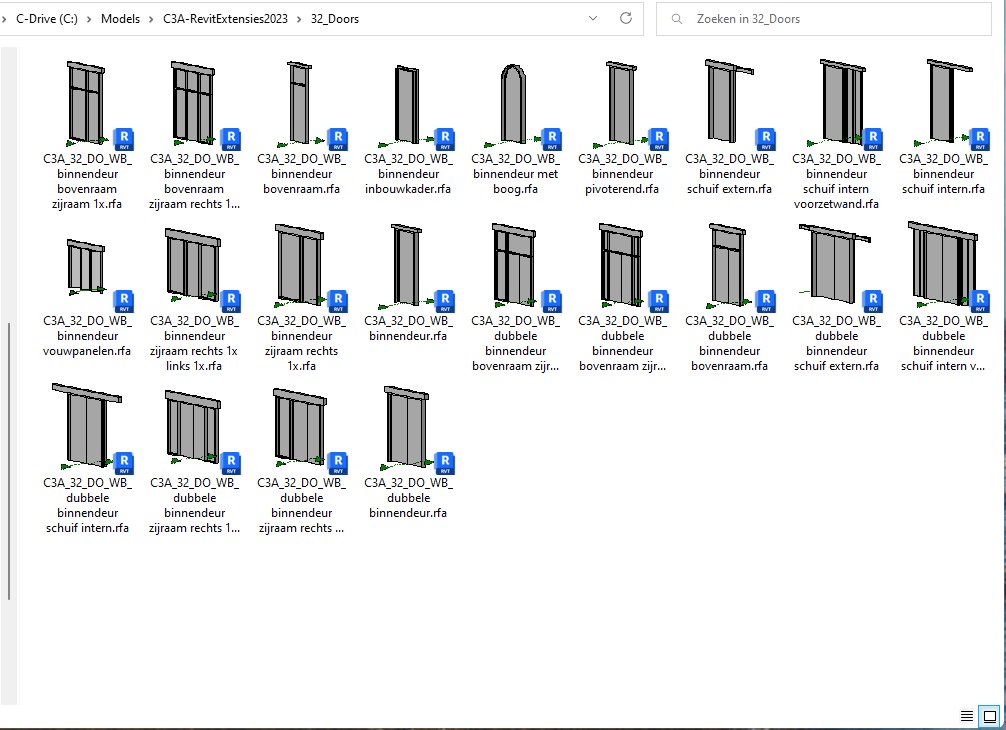Viewport: 1006px width, 730px height.
Task: Select binnendeur schuif intern voorzetwand.rfa file
Action: click(x=836, y=104)
